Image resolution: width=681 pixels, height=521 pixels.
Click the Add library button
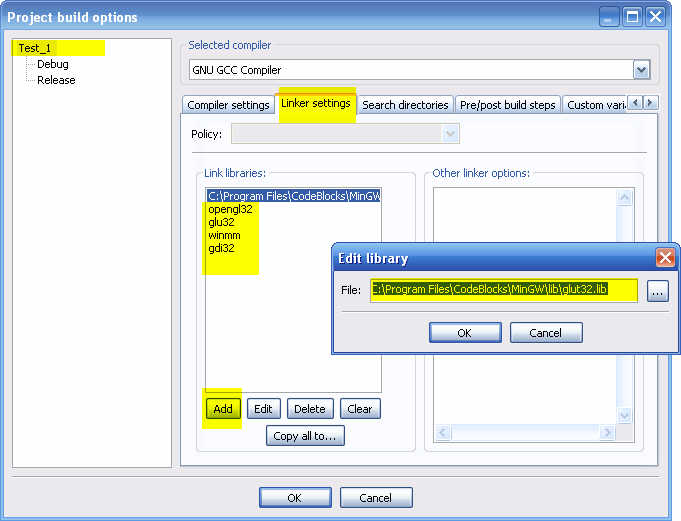223,409
